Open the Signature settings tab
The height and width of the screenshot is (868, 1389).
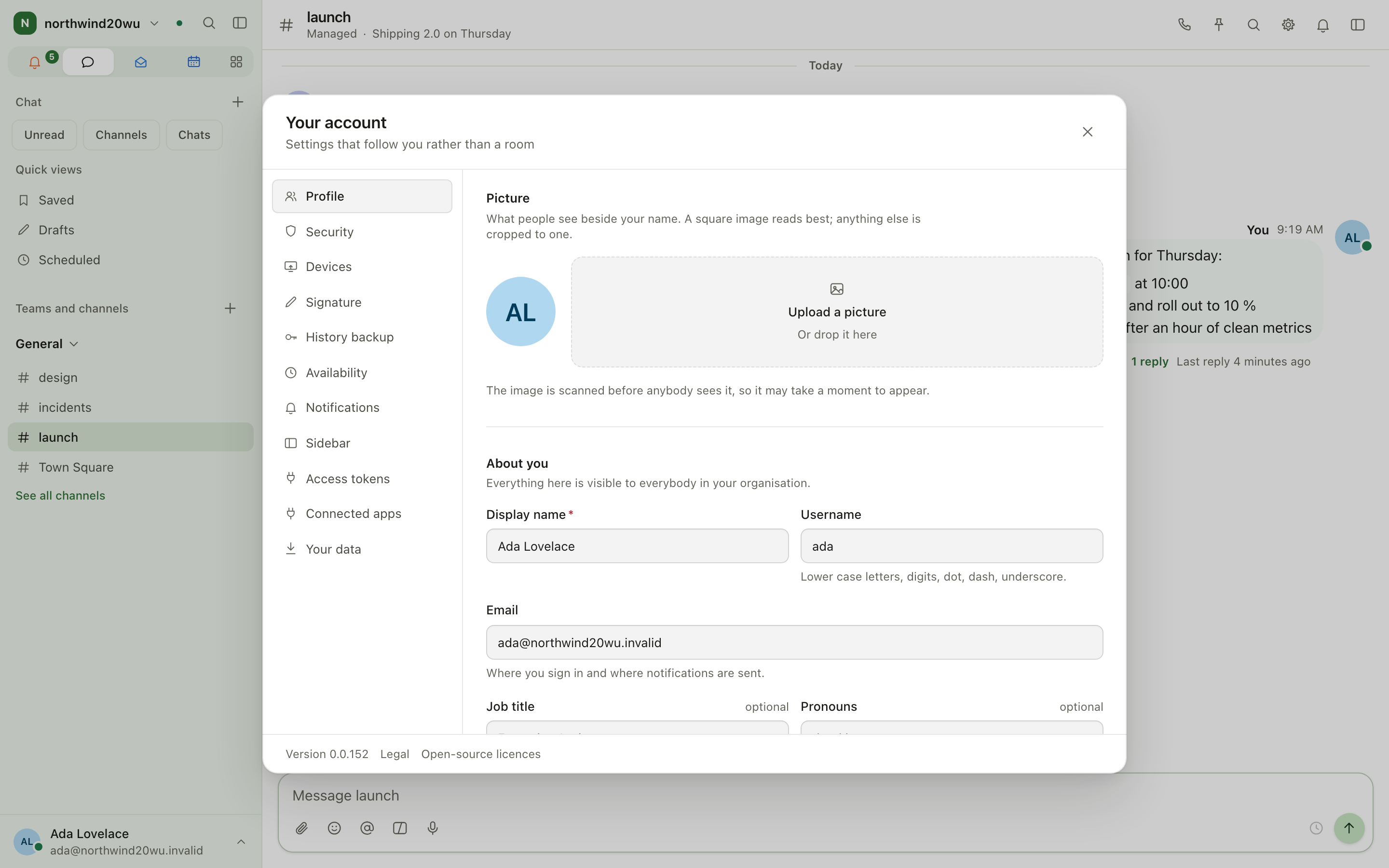[362, 302]
